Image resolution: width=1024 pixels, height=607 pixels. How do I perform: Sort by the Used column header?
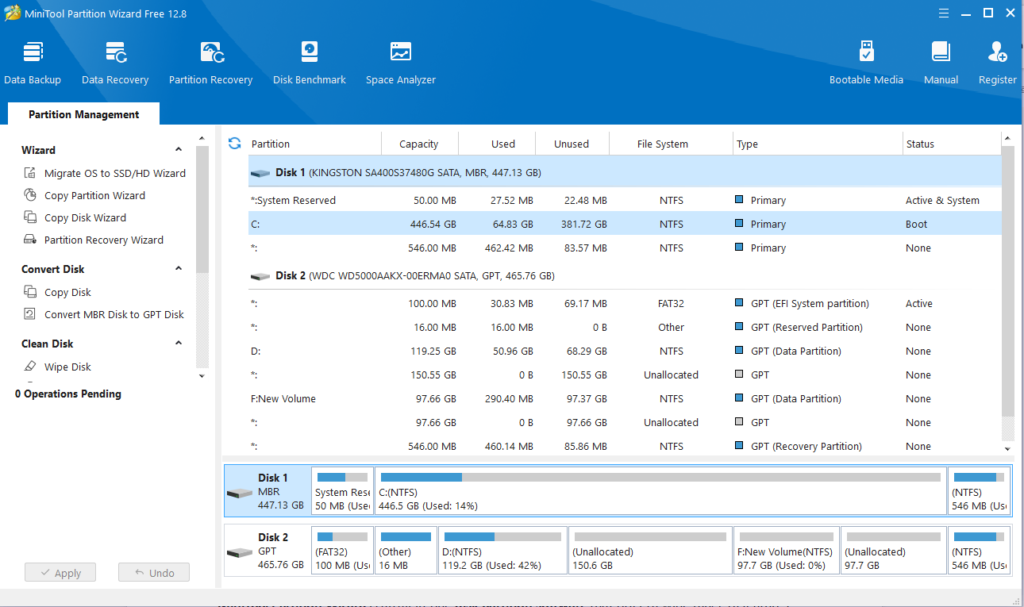pyautogui.click(x=497, y=144)
